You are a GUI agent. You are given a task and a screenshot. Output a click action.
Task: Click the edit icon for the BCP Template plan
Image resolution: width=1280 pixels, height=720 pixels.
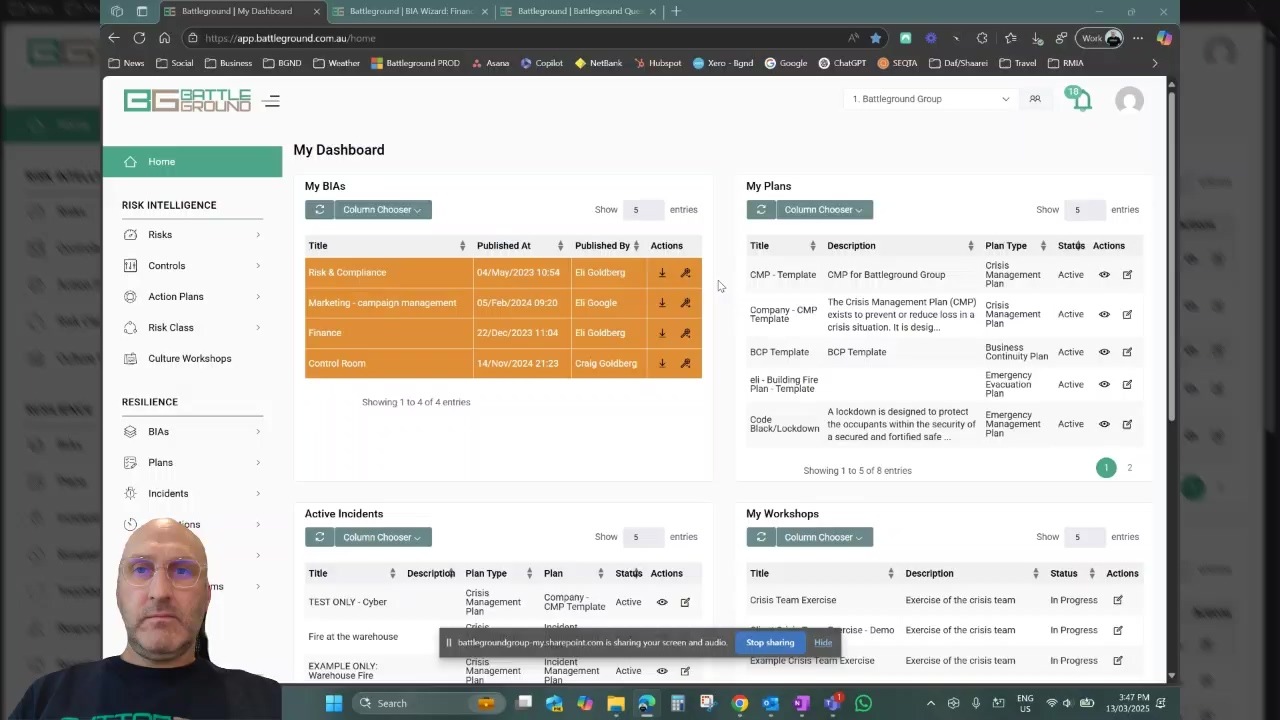click(1127, 351)
